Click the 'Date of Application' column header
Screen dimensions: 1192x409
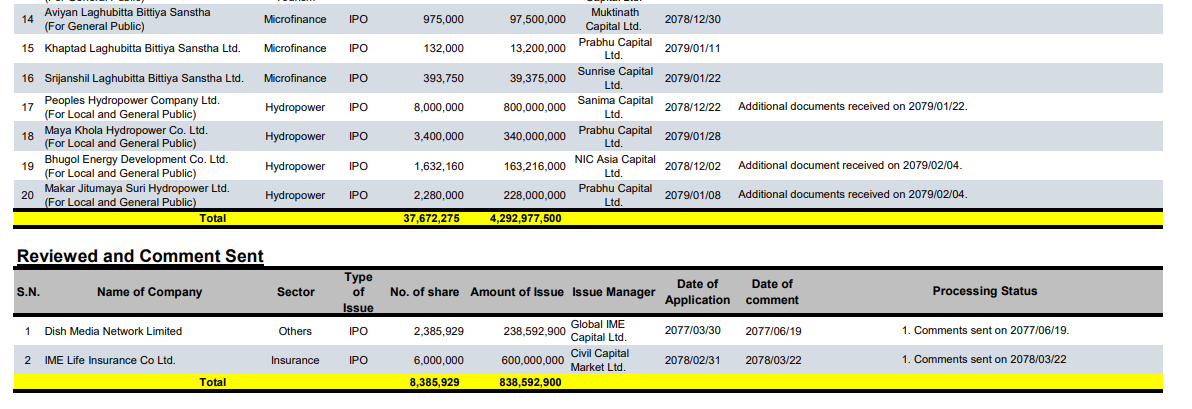697,292
